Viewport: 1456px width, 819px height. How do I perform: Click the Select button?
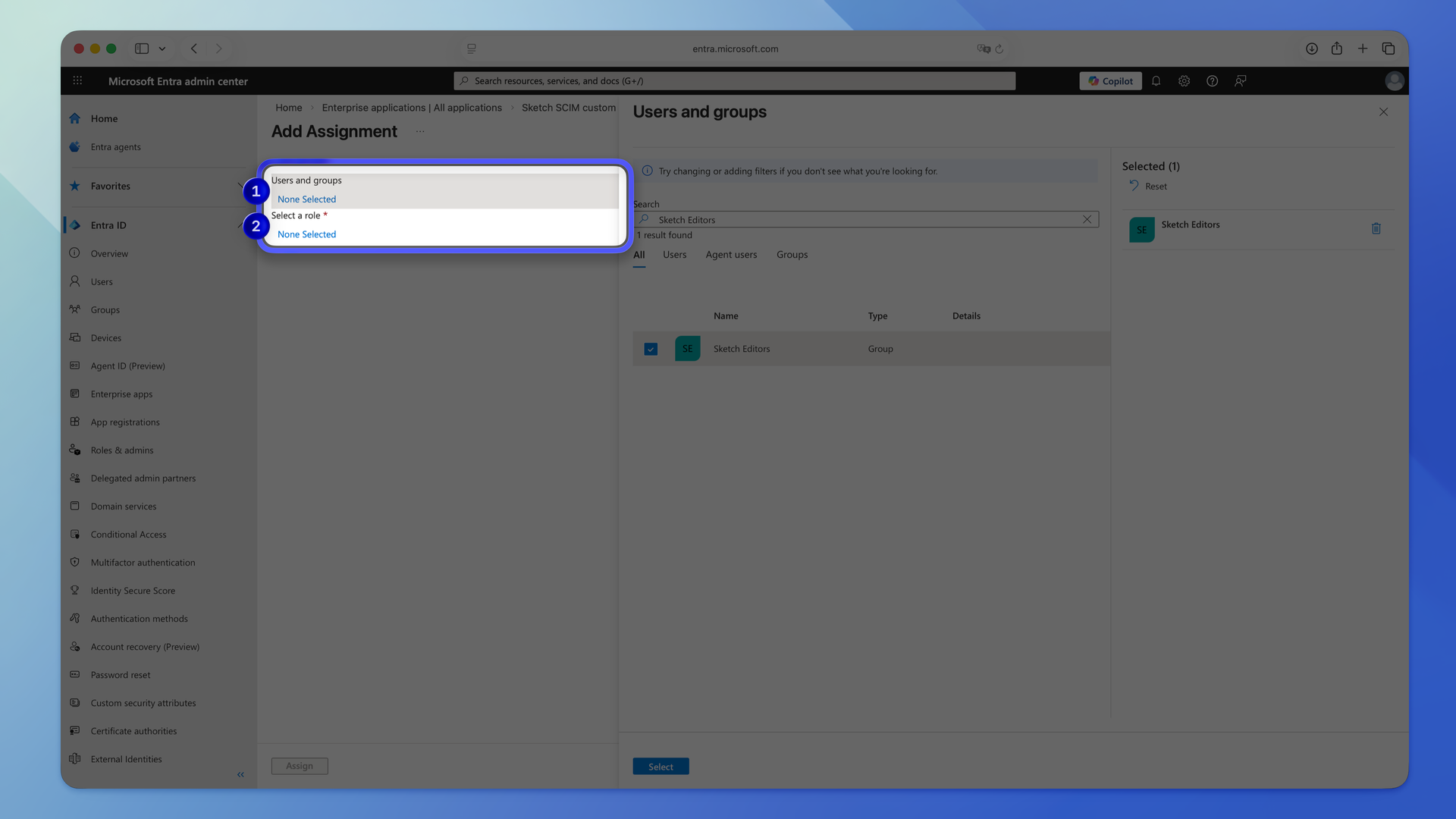(x=661, y=767)
